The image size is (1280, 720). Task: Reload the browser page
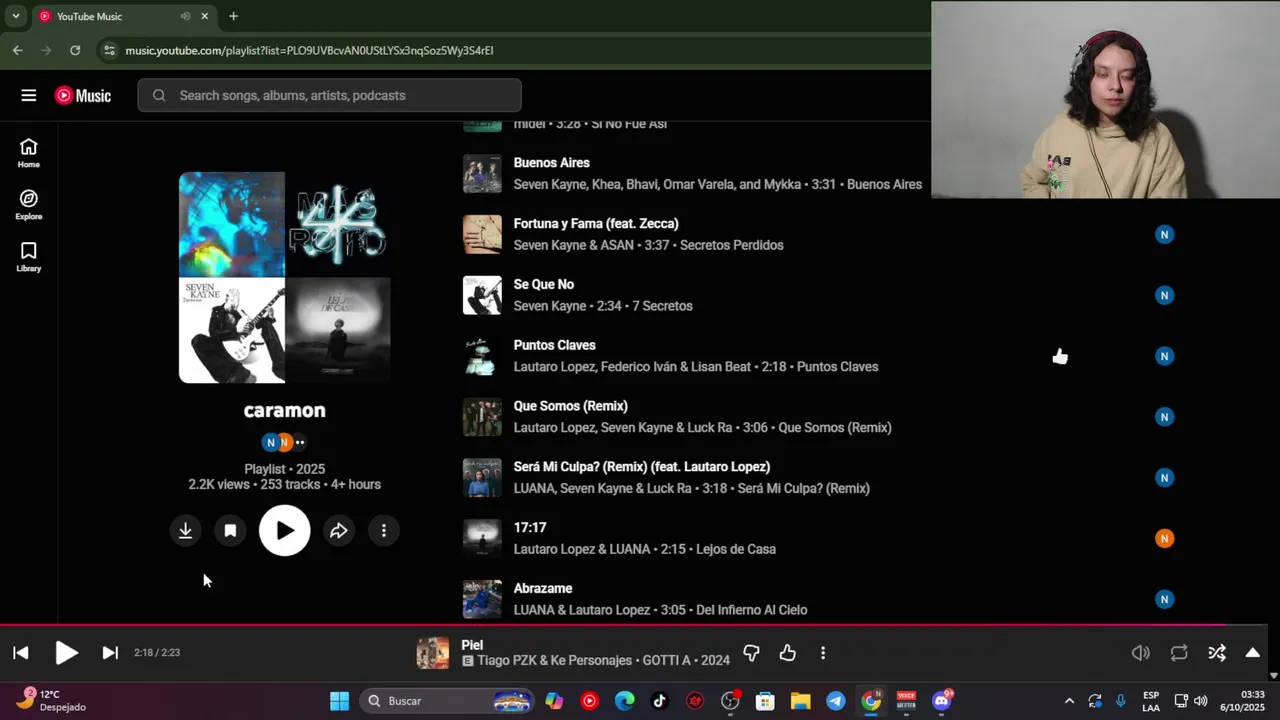[74, 50]
